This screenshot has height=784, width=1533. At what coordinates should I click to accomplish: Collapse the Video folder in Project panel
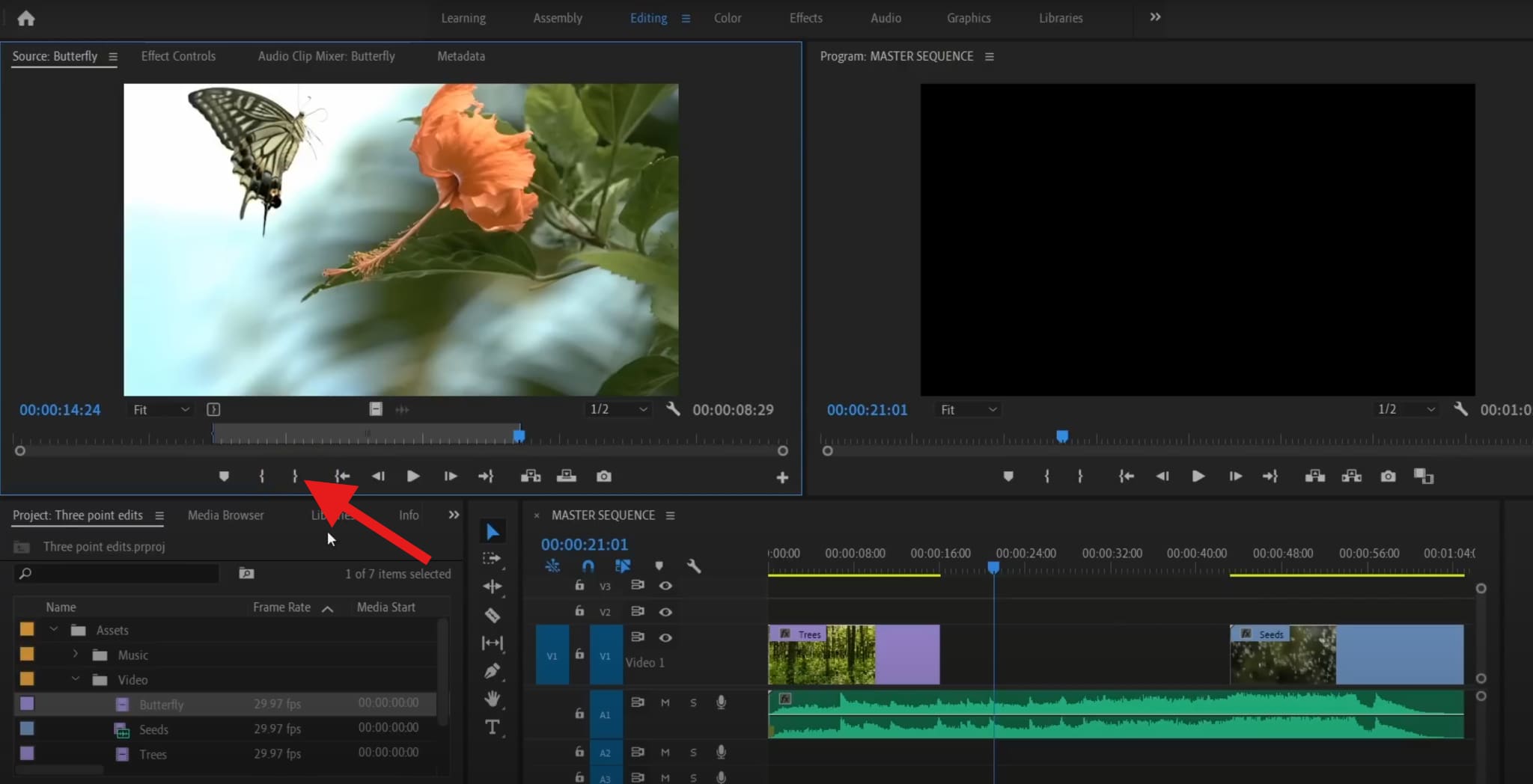click(x=76, y=679)
